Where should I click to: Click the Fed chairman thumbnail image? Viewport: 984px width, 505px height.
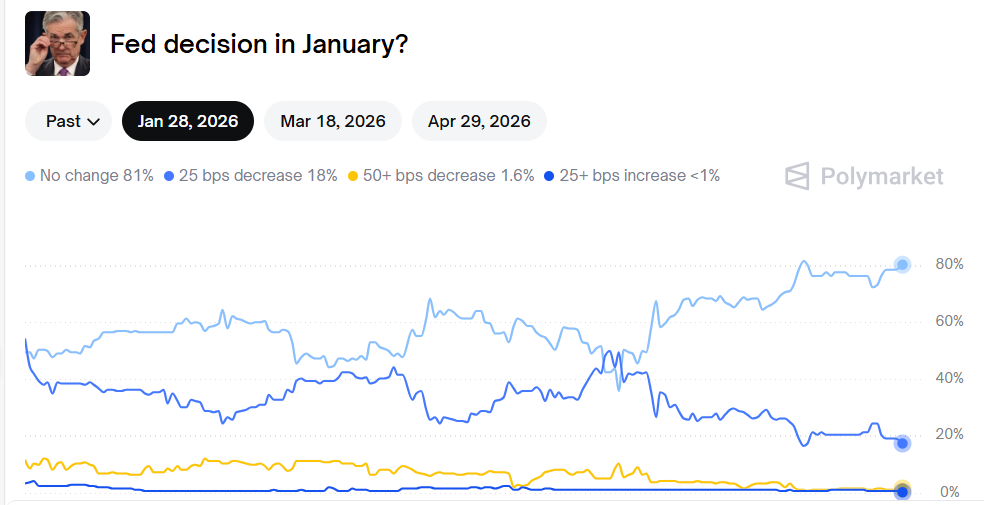coord(57,44)
